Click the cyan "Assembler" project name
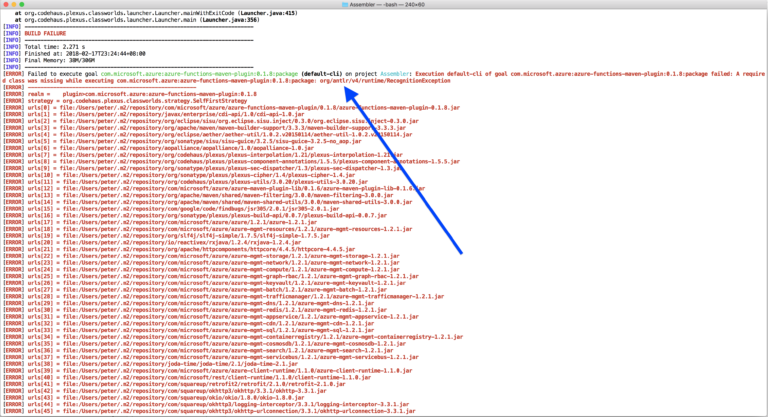Screen dimensions: 768x417 tap(394, 74)
